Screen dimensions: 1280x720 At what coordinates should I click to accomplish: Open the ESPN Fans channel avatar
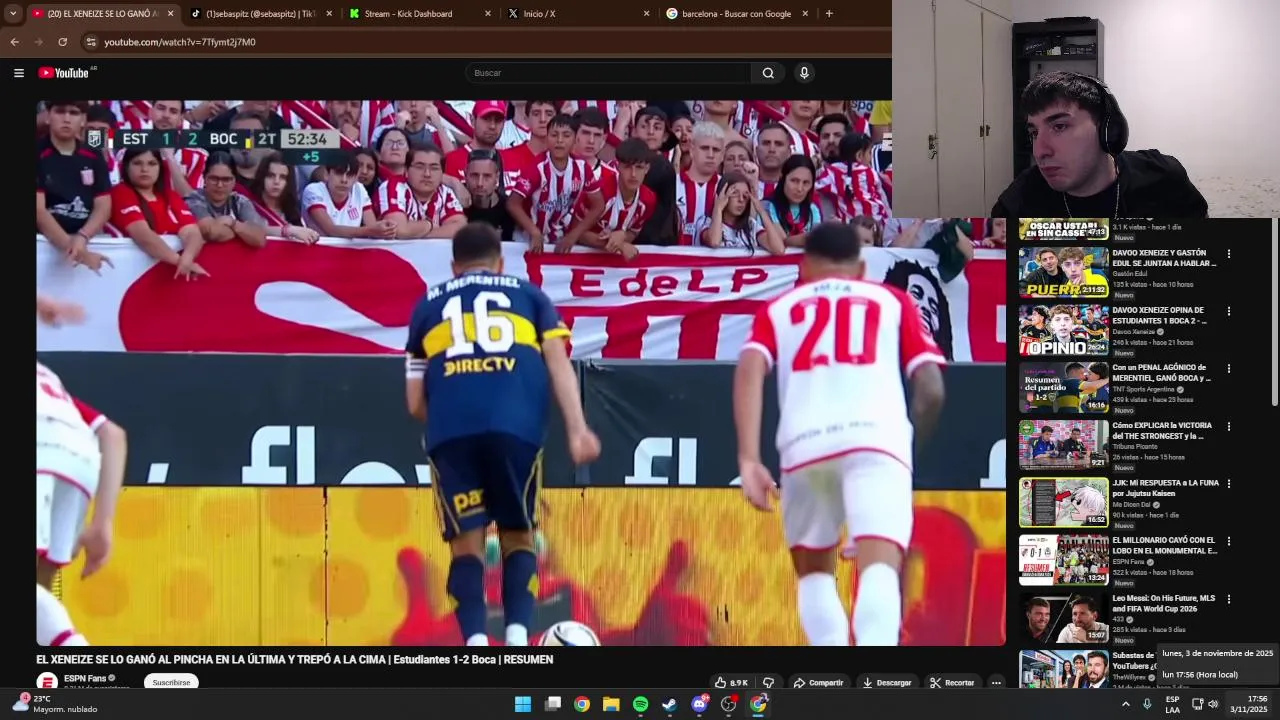[46, 682]
